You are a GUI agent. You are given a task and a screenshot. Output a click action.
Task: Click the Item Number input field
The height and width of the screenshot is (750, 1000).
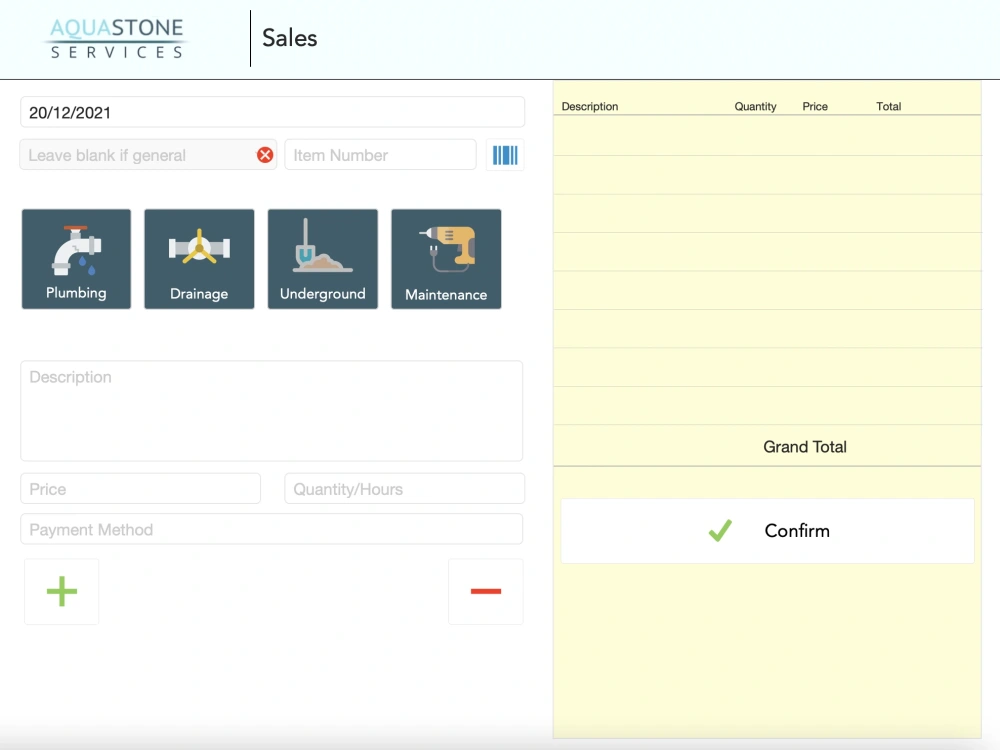coord(380,154)
